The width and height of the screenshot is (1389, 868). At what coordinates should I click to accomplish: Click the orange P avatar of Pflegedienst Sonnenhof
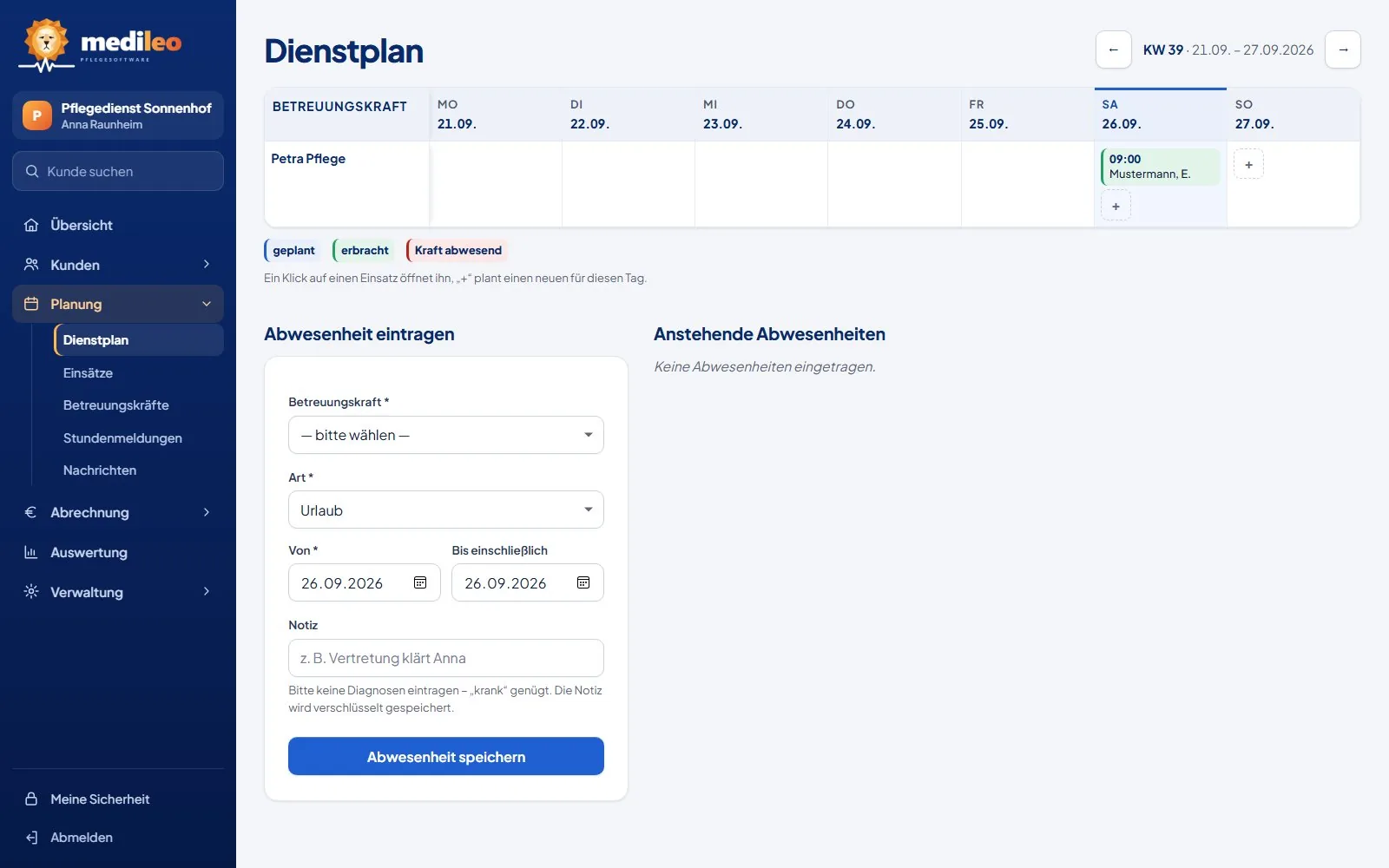tap(36, 115)
